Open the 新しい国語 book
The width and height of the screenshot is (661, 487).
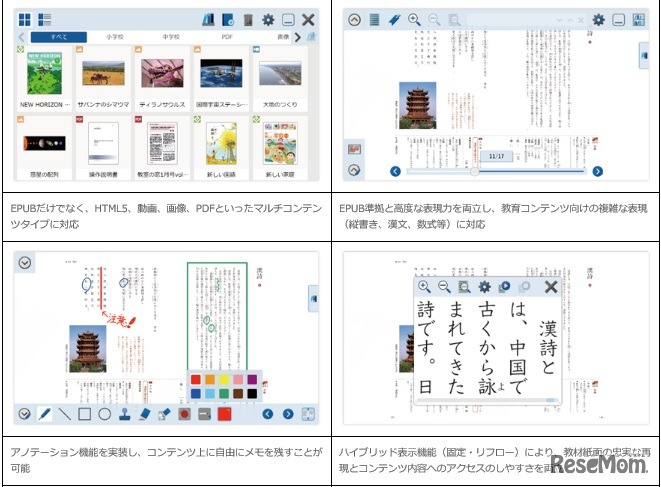click(x=221, y=148)
